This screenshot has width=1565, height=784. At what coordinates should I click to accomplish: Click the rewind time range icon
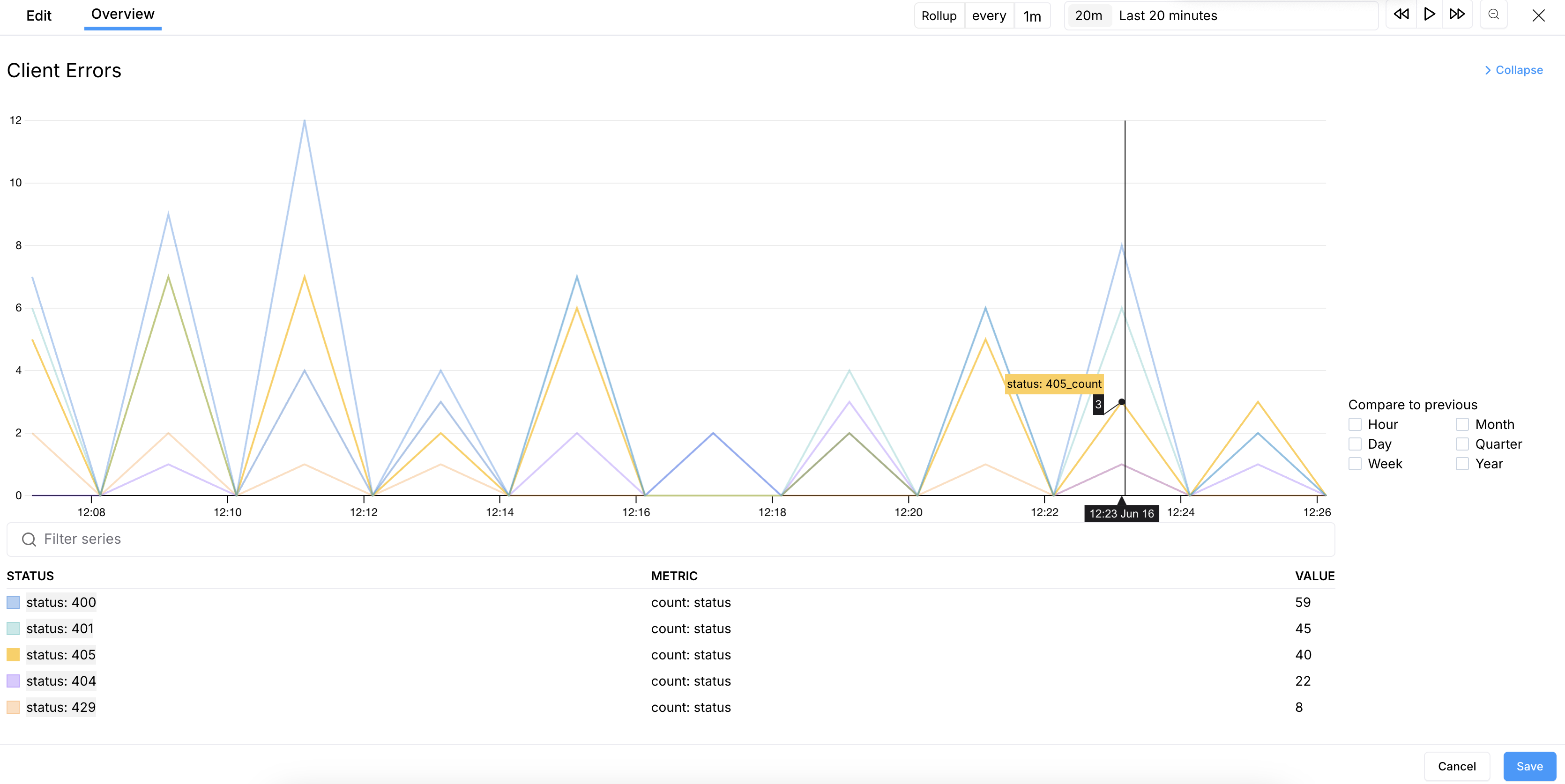1401,15
